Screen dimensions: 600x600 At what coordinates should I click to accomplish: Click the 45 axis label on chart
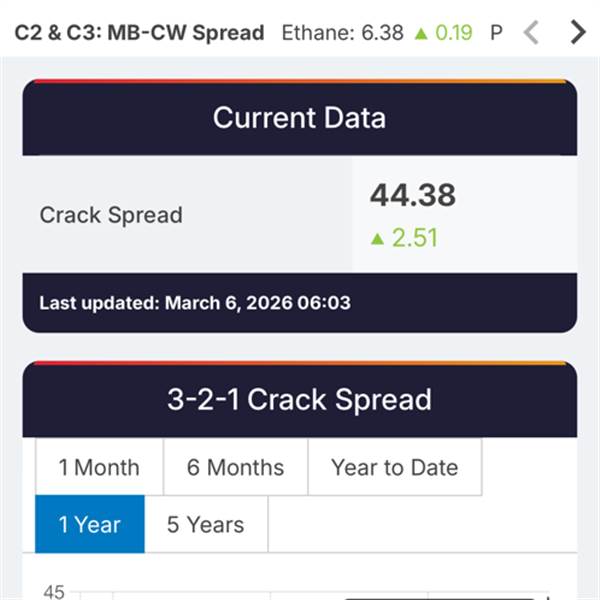[54, 592]
